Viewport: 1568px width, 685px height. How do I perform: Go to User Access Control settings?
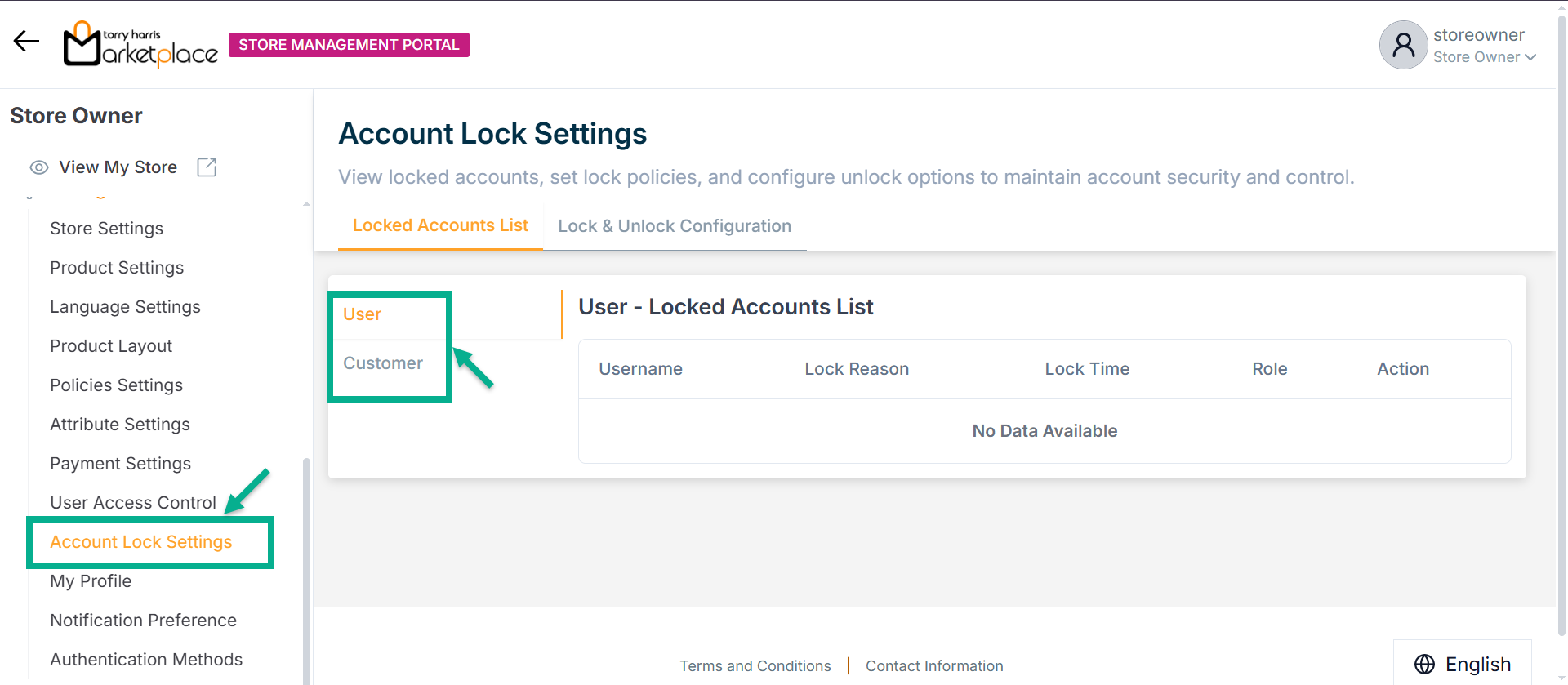133,503
